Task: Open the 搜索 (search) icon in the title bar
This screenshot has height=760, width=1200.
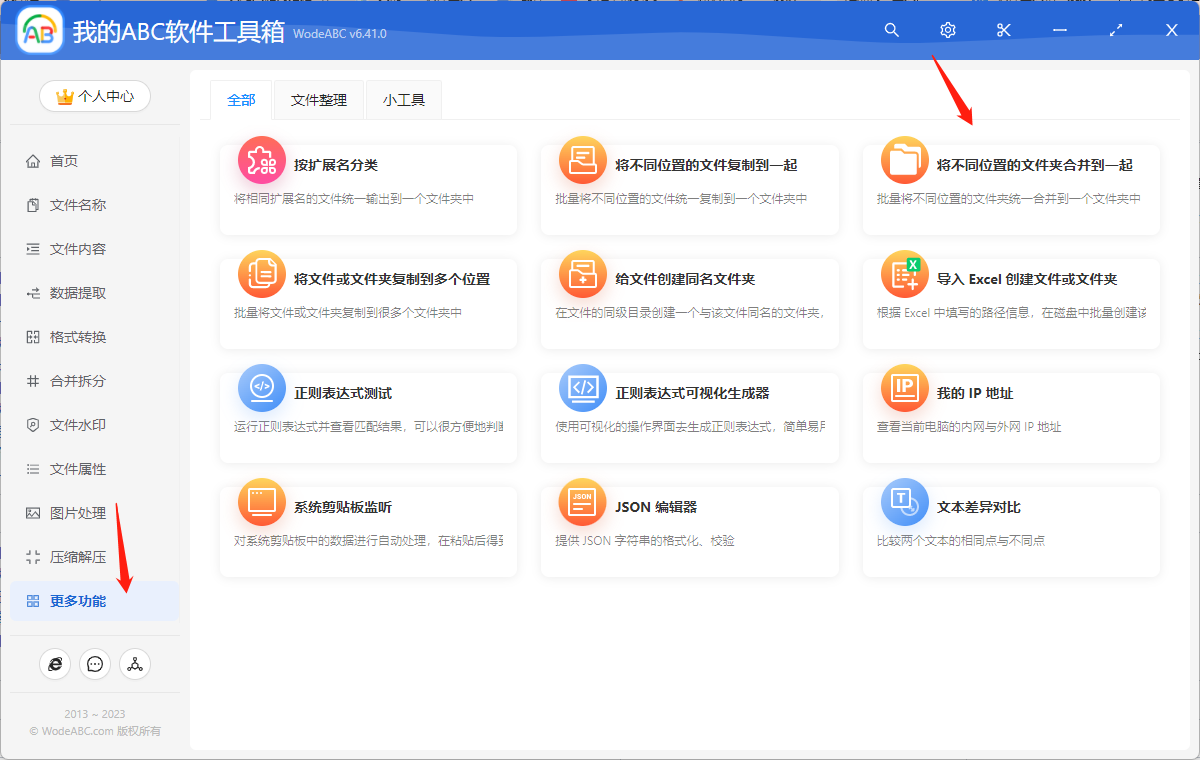Action: [x=891, y=30]
